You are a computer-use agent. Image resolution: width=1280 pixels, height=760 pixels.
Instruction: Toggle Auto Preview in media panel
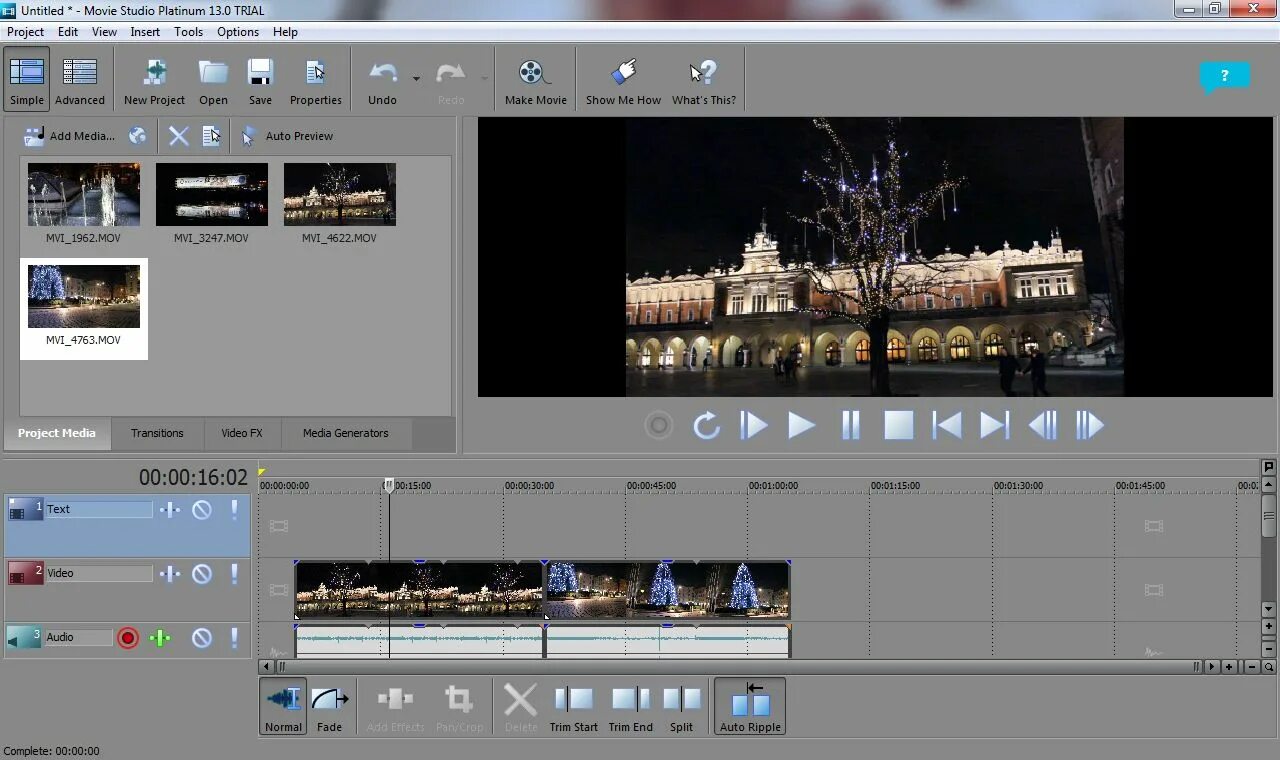(286, 136)
